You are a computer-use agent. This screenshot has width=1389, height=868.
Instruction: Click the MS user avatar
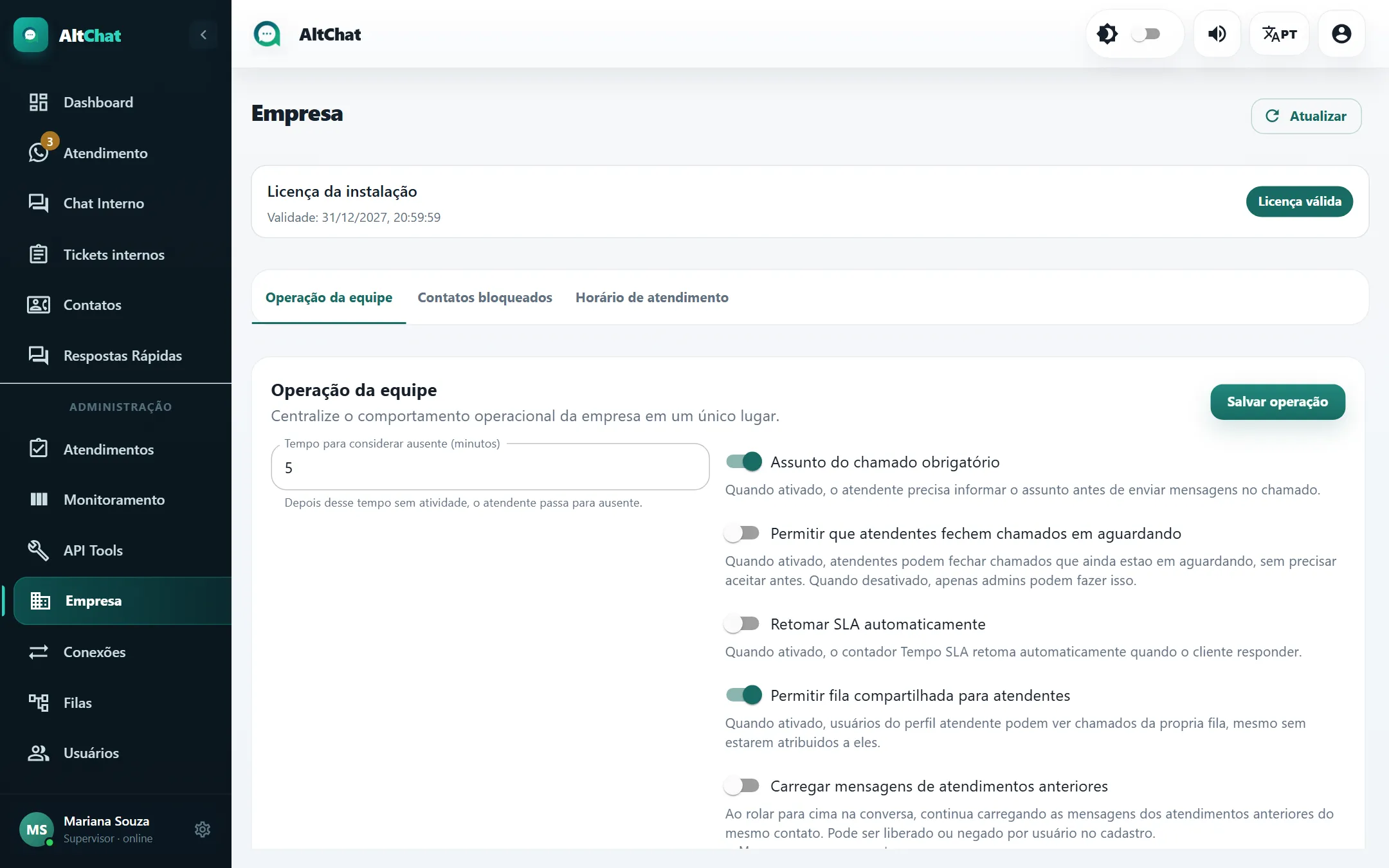pyautogui.click(x=37, y=829)
